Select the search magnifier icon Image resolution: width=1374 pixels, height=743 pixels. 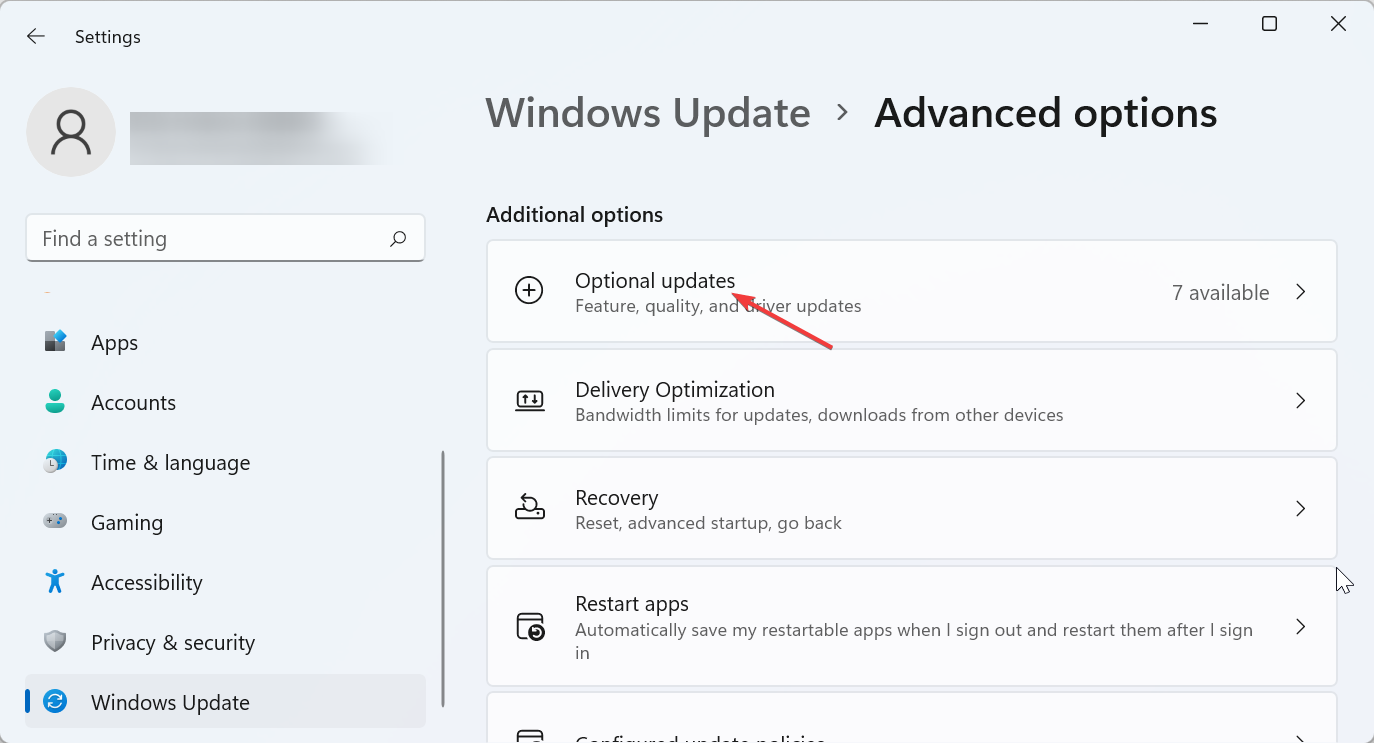(x=398, y=239)
